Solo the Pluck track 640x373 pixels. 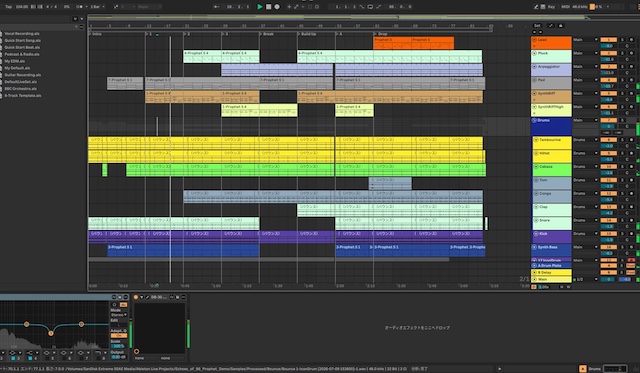click(x=623, y=53)
